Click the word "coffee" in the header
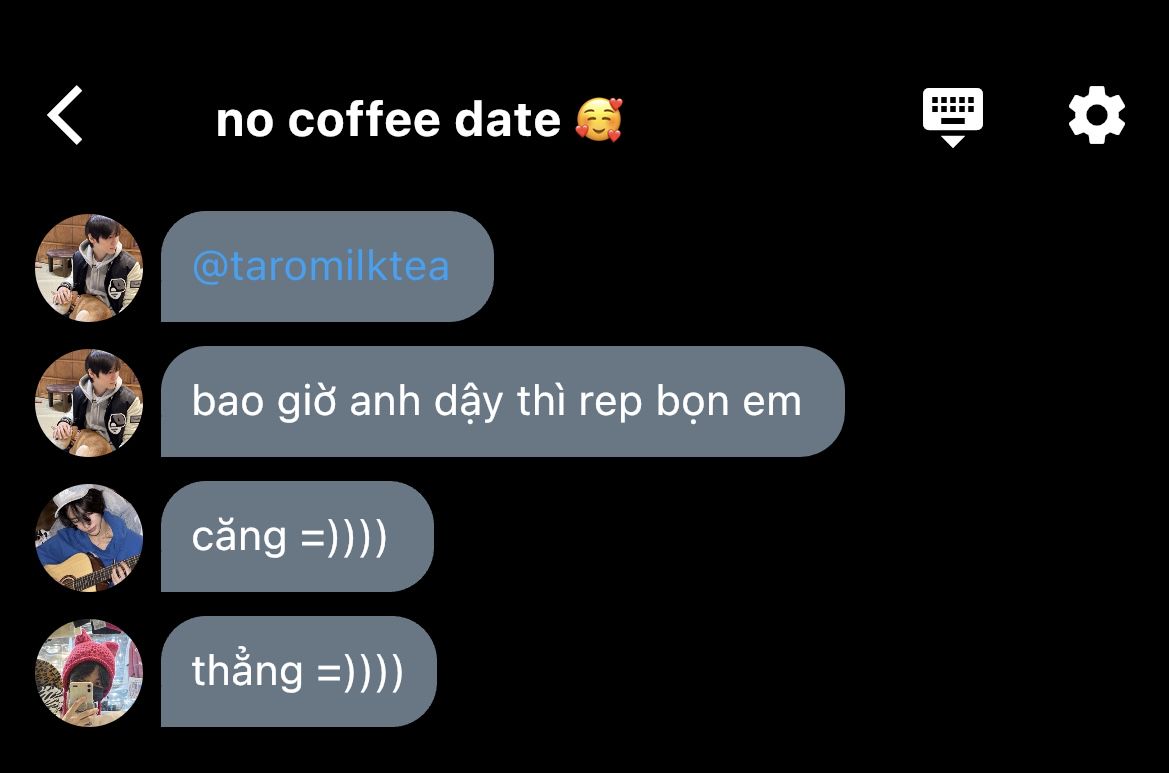 click(x=364, y=119)
